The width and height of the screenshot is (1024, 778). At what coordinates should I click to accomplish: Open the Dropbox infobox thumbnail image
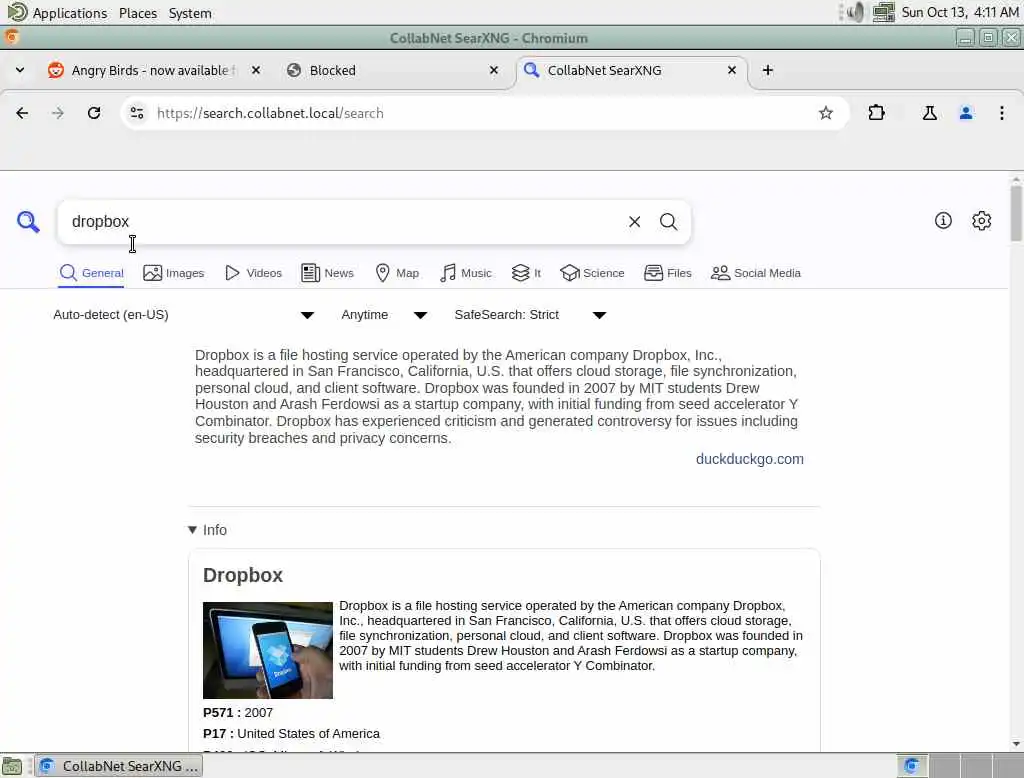point(268,651)
